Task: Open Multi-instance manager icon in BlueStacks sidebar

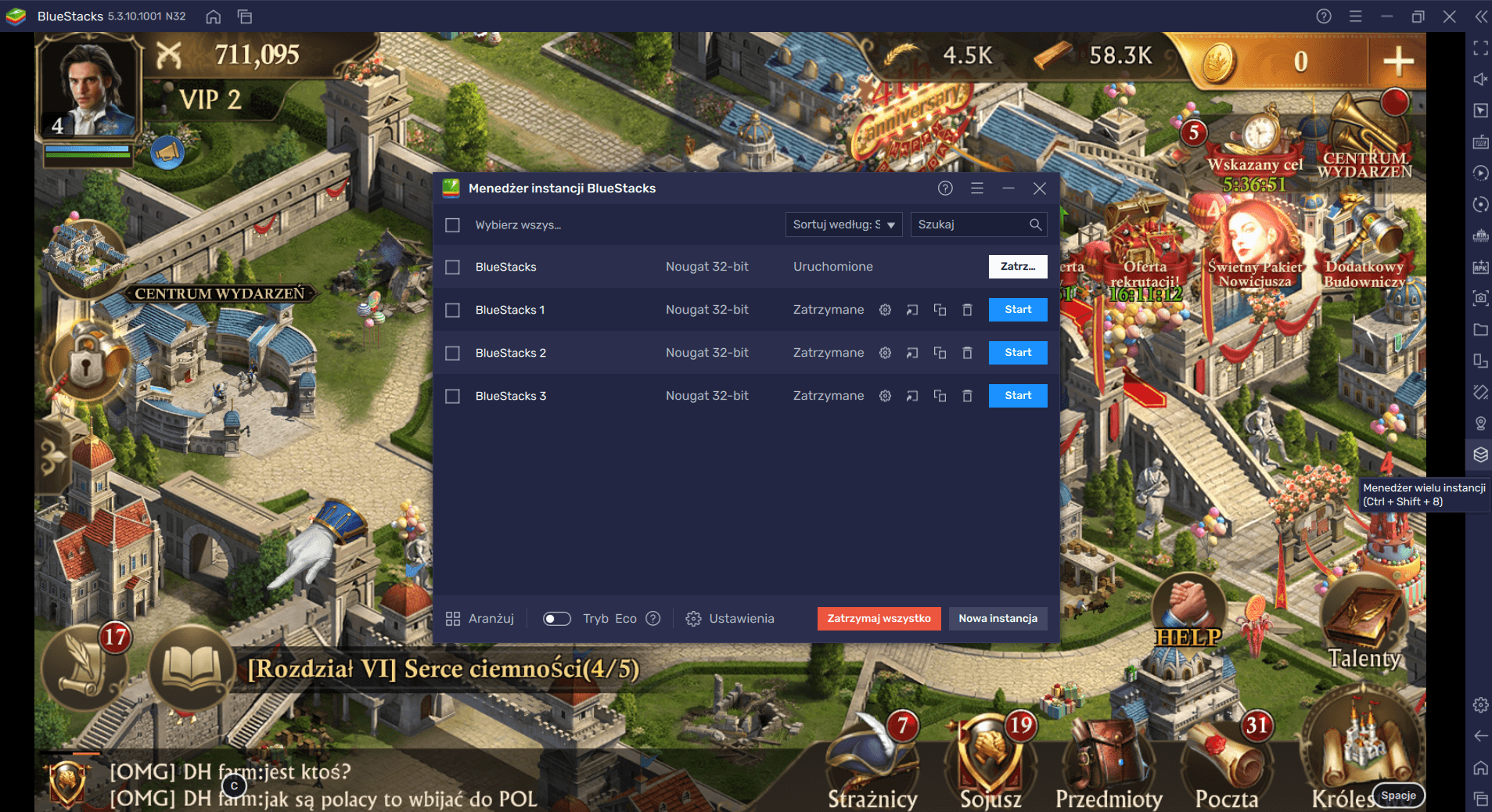Action: click(x=1480, y=455)
